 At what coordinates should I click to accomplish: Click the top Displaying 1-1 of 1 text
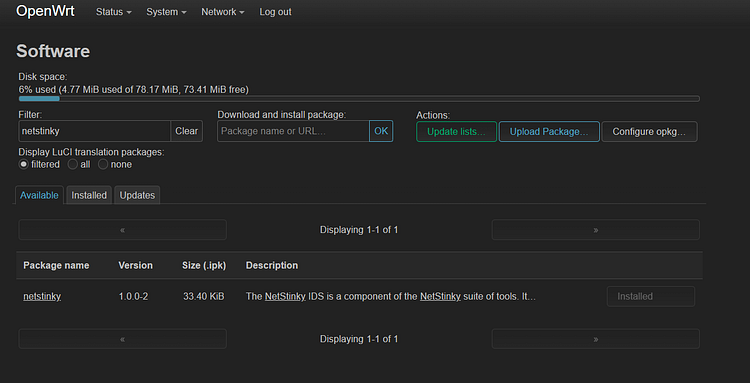[x=359, y=230]
